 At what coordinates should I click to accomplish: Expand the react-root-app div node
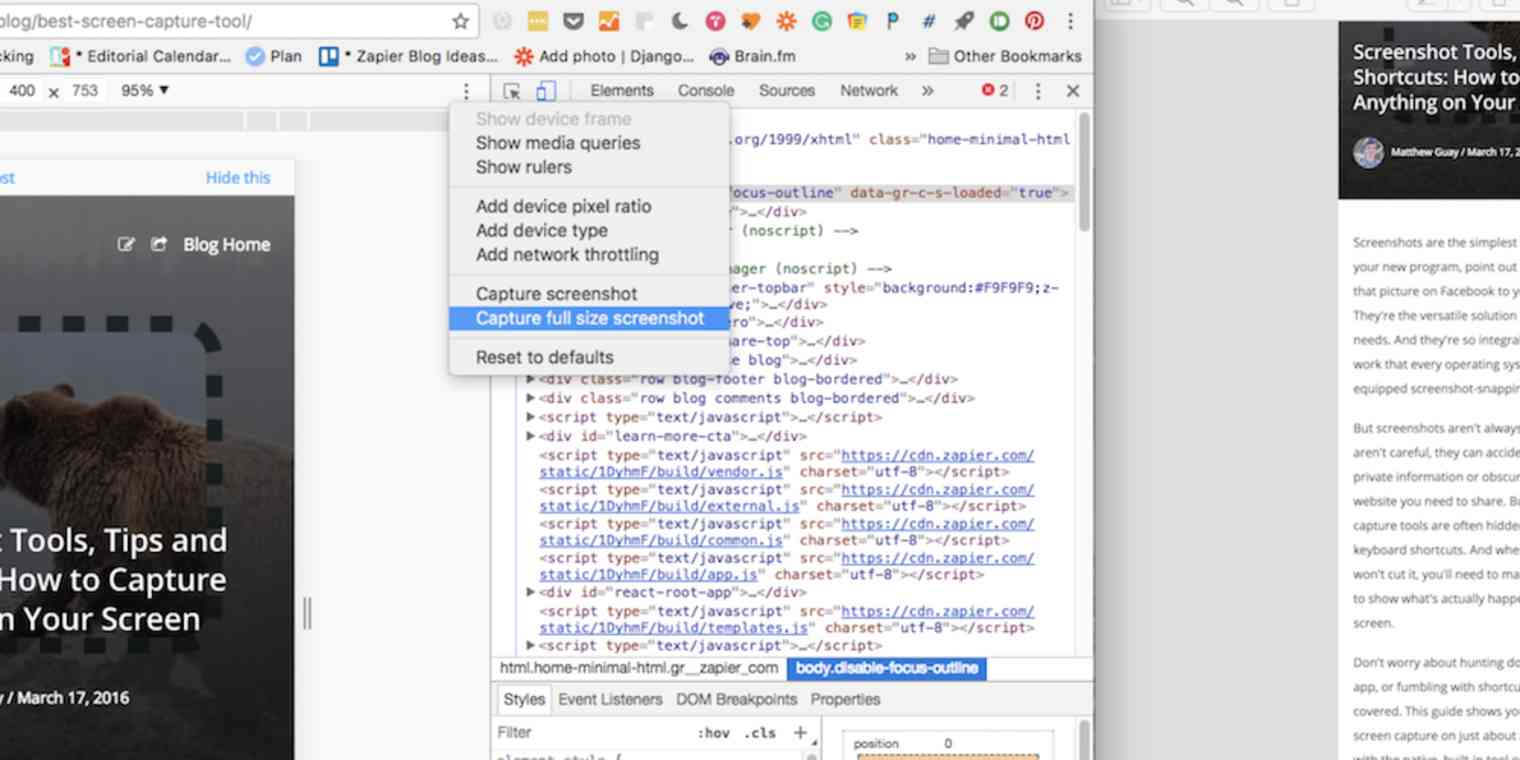531,592
